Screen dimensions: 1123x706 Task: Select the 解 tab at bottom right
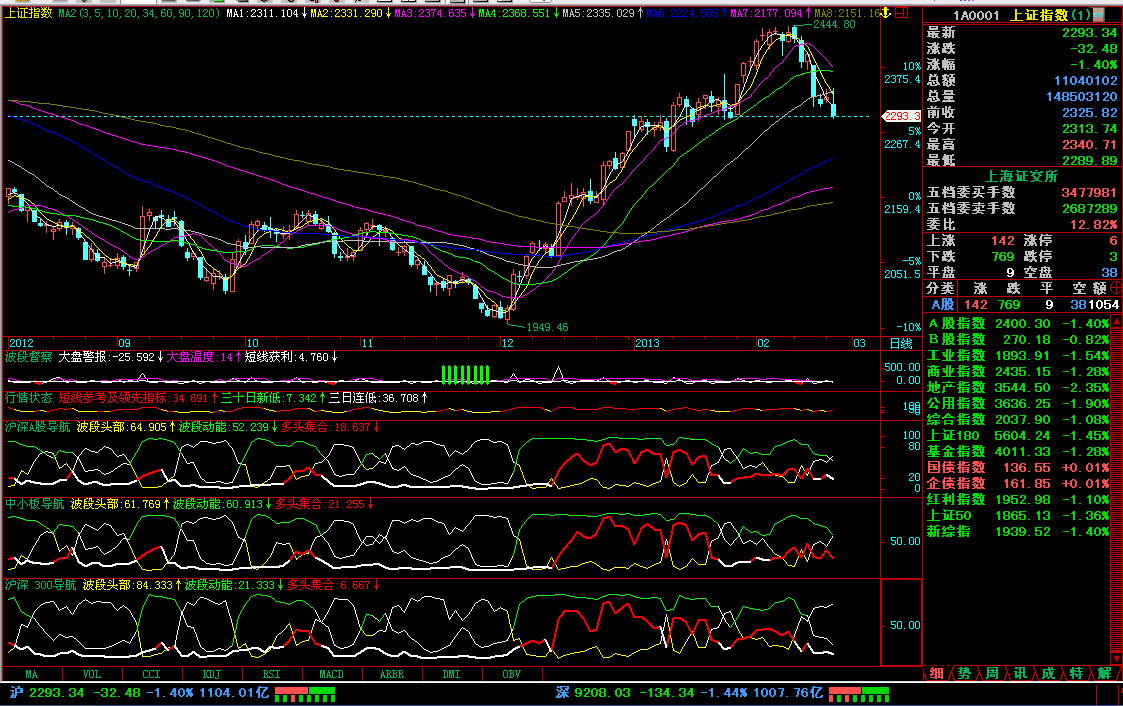(x=1103, y=673)
